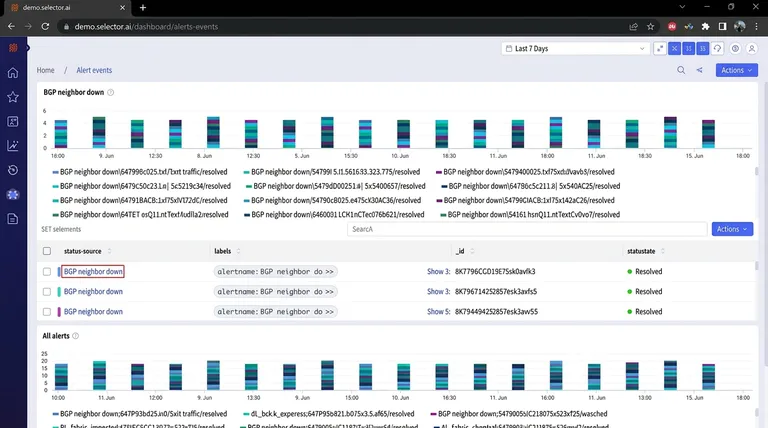
Task: Click the table search input field
Action: 527,229
